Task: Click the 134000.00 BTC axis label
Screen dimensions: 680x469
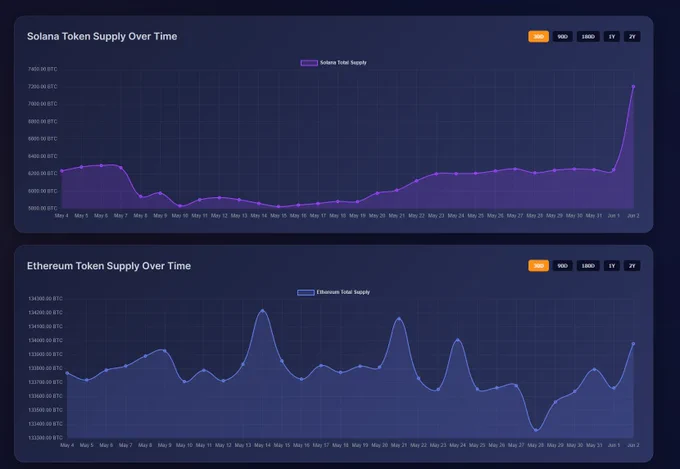Action: pyautogui.click(x=45, y=340)
